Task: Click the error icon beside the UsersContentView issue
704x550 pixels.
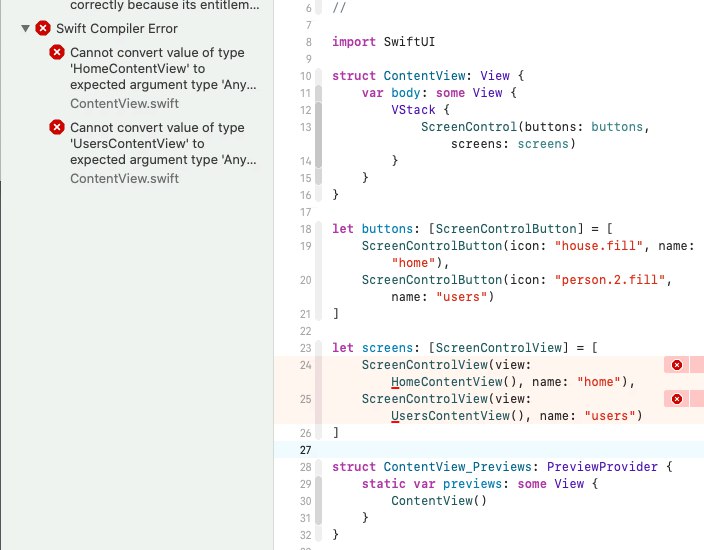Action: [x=57, y=128]
